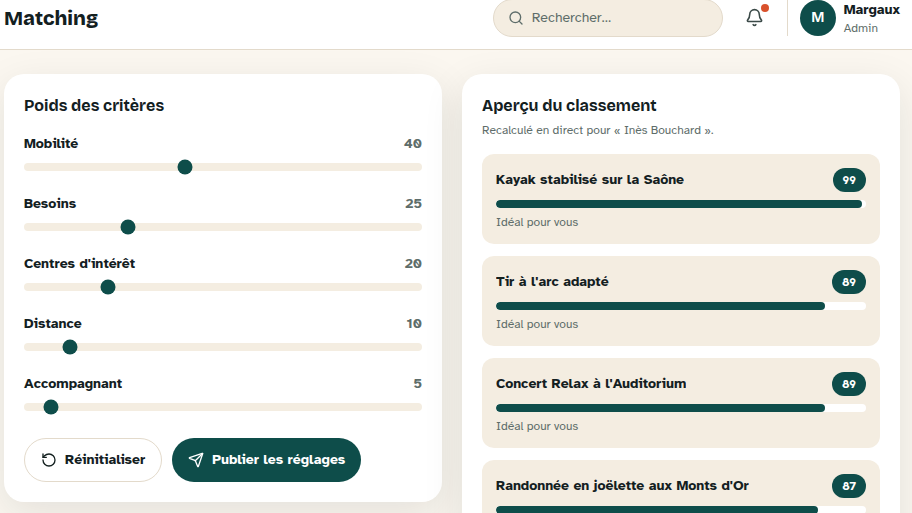The height and width of the screenshot is (513, 912).
Task: Click the 89 score badge on Tir à l'arc
Action: click(849, 282)
